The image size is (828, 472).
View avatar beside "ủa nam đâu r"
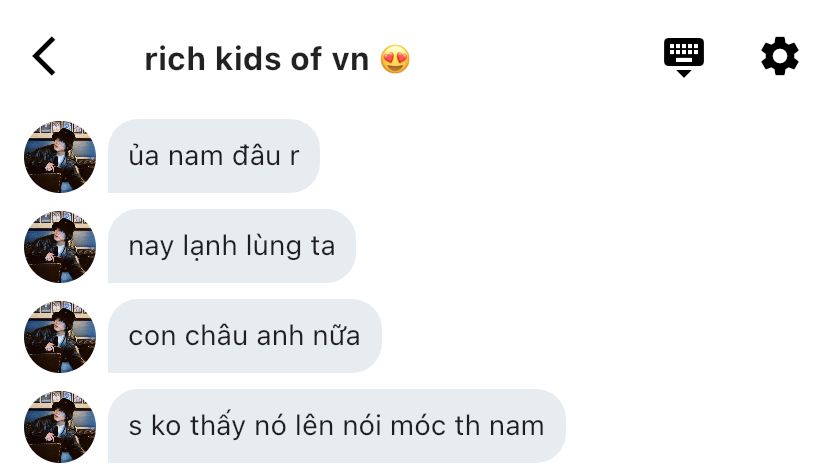(x=60, y=157)
